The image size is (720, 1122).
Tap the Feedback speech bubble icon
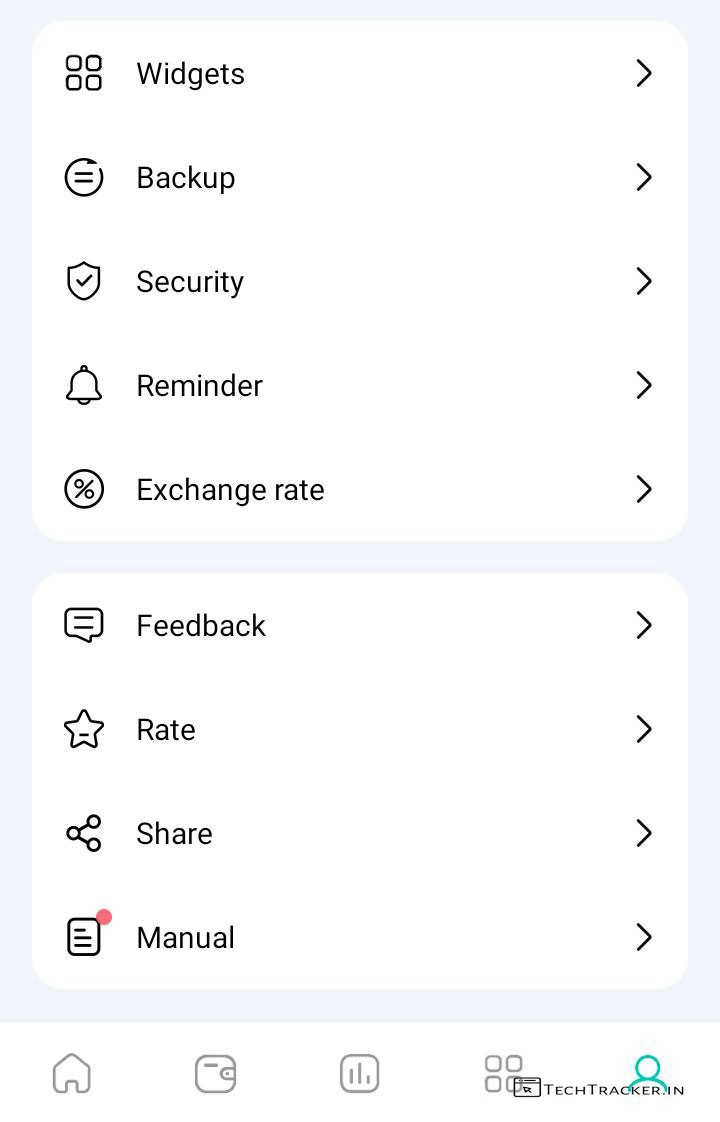84,625
